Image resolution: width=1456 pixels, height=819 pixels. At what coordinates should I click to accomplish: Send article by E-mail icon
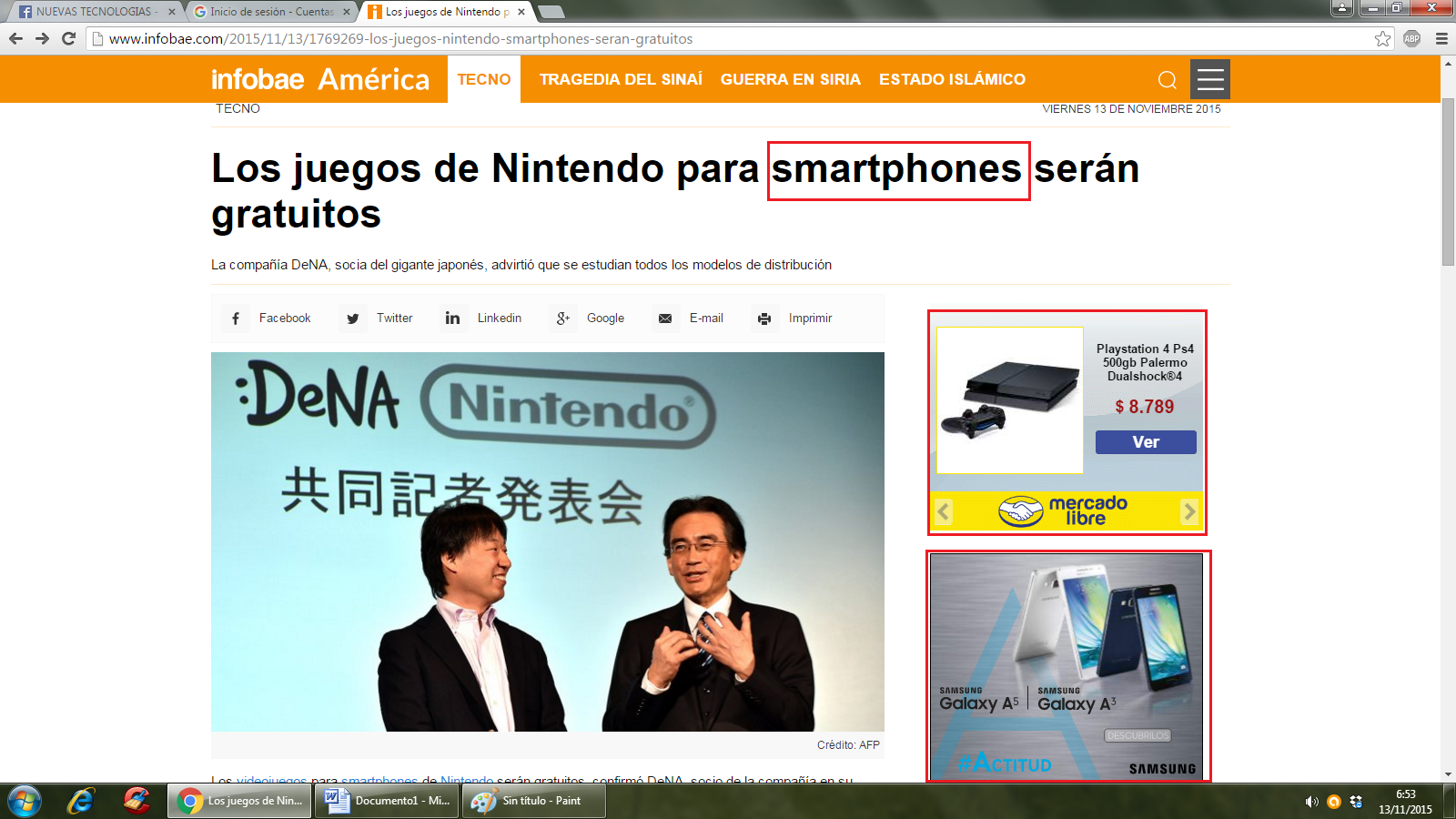665,318
